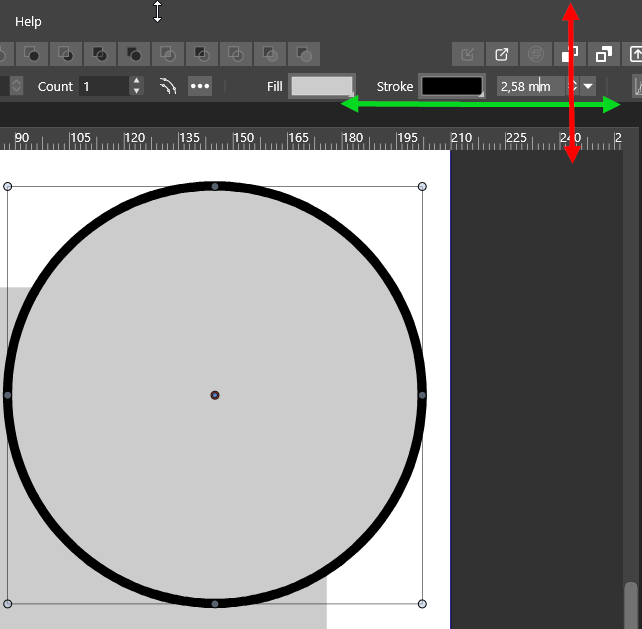This screenshot has height=629, width=642.
Task: Click the dimmed globe icon in toolbar
Action: [536, 54]
